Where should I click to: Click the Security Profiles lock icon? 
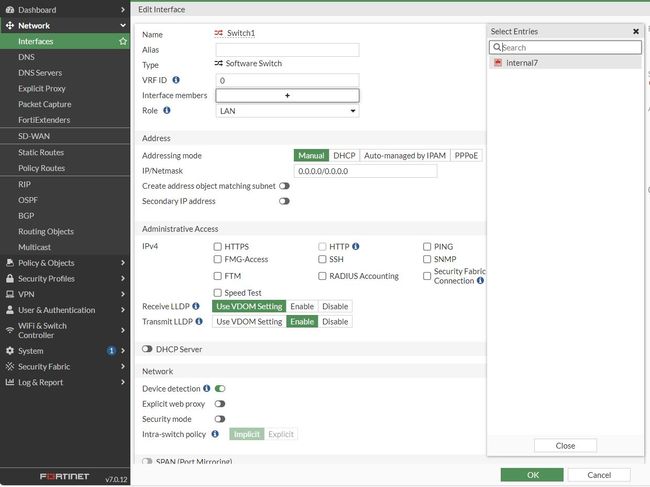[x=10, y=279]
